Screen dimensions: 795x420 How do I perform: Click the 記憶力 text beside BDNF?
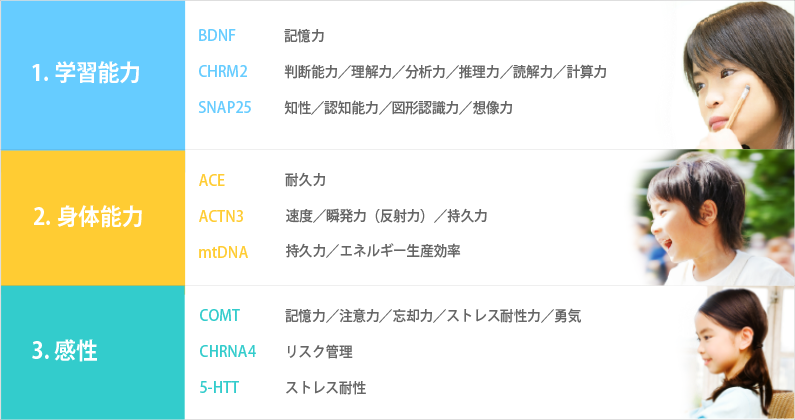pos(304,36)
